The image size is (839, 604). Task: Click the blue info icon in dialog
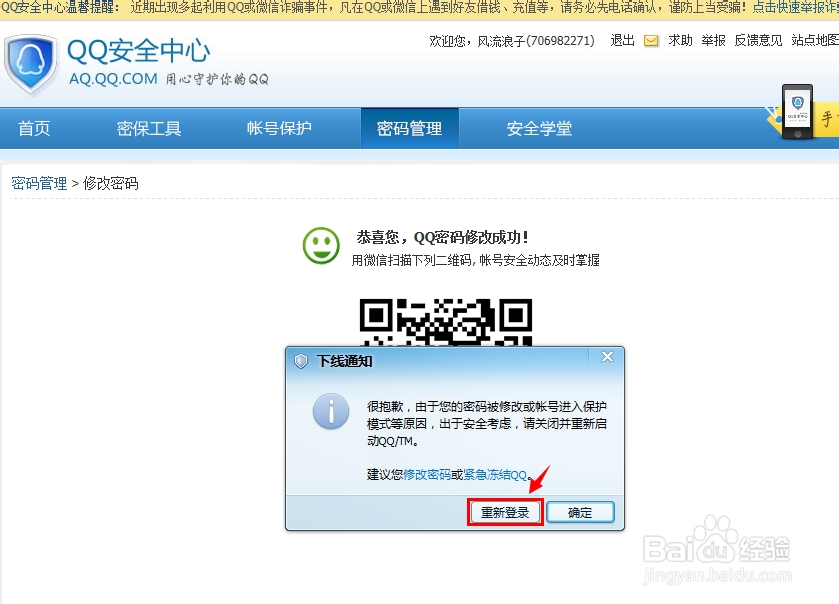[331, 411]
